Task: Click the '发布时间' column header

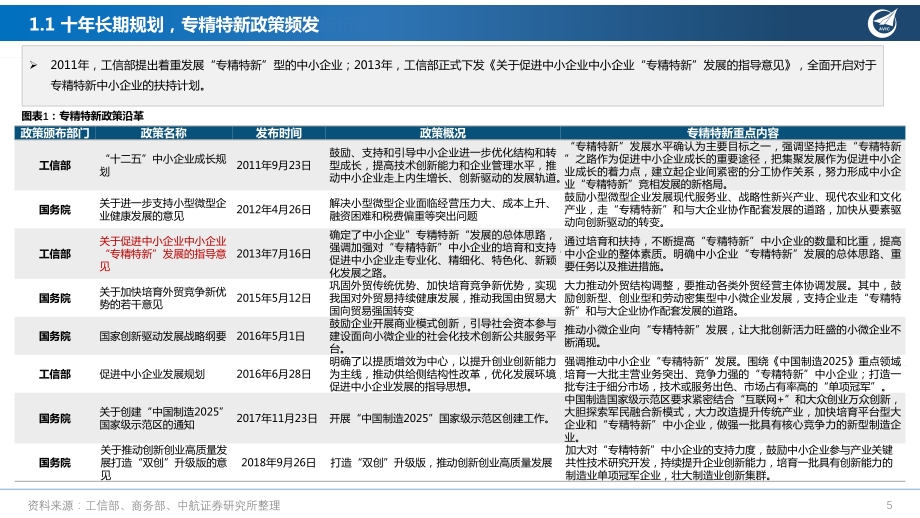Action: point(278,133)
